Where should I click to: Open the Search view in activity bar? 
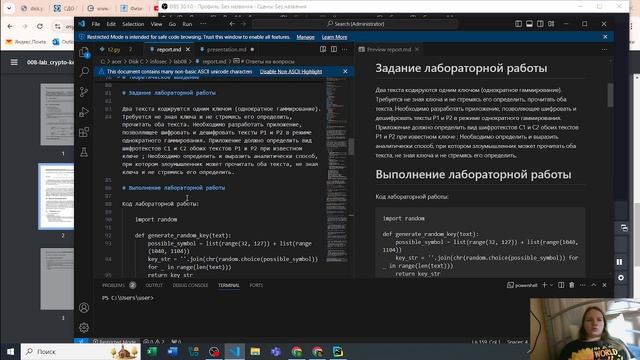(84, 72)
